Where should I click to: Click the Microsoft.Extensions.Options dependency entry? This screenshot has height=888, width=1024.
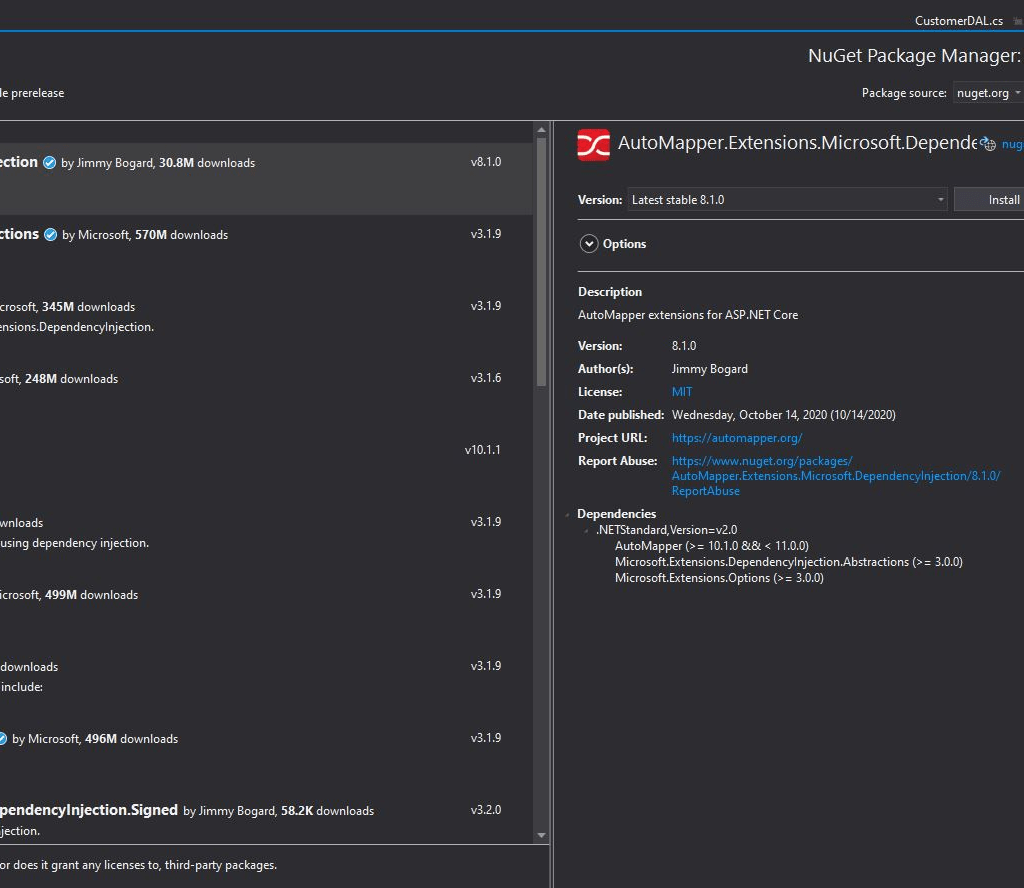[x=719, y=578]
